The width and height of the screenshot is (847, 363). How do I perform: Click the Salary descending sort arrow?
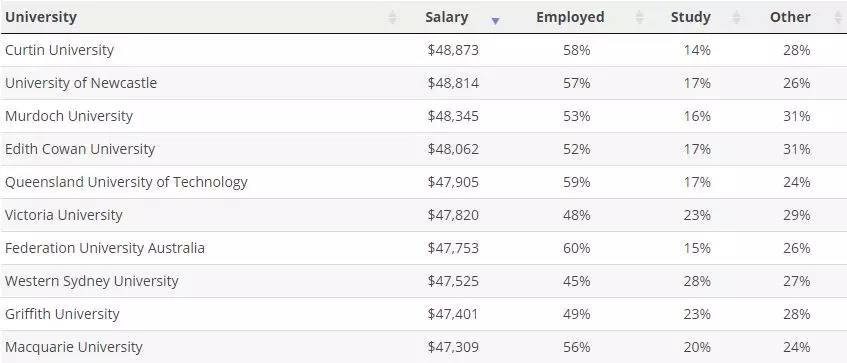[495, 21]
